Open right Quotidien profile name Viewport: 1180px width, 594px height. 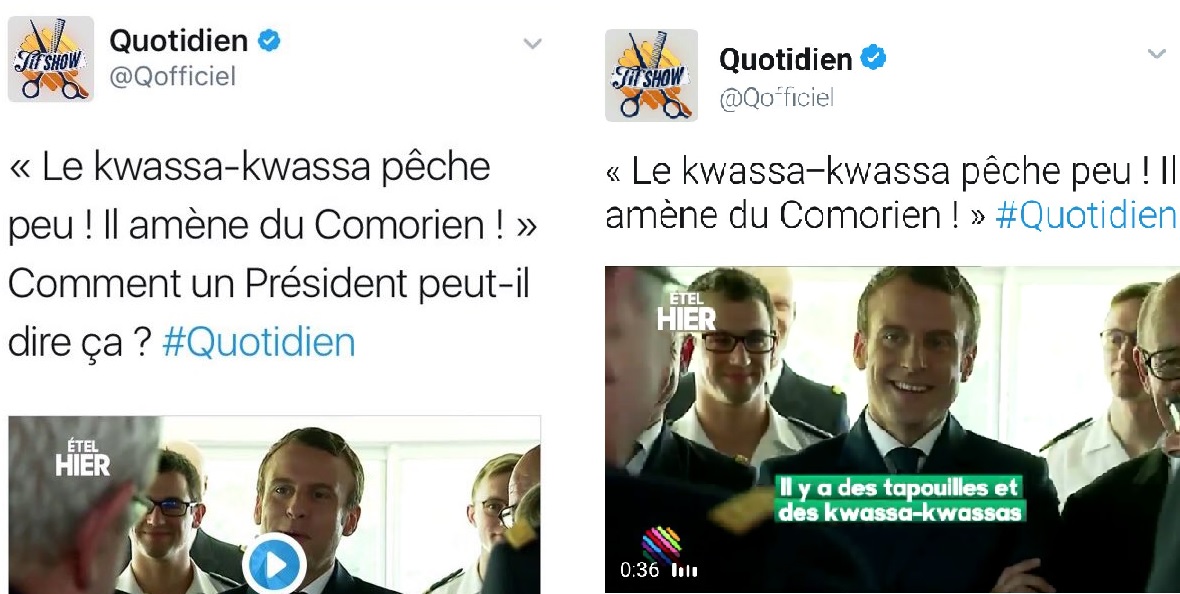coord(786,59)
